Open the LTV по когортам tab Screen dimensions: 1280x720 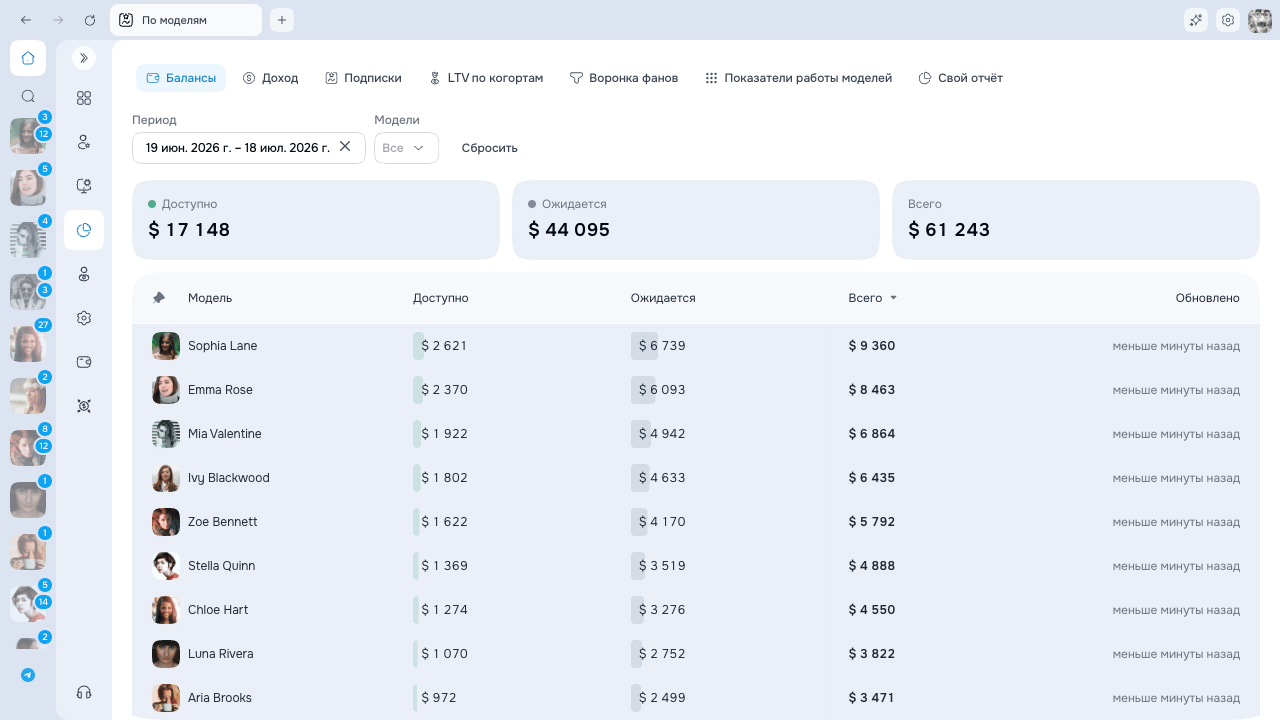(x=486, y=78)
